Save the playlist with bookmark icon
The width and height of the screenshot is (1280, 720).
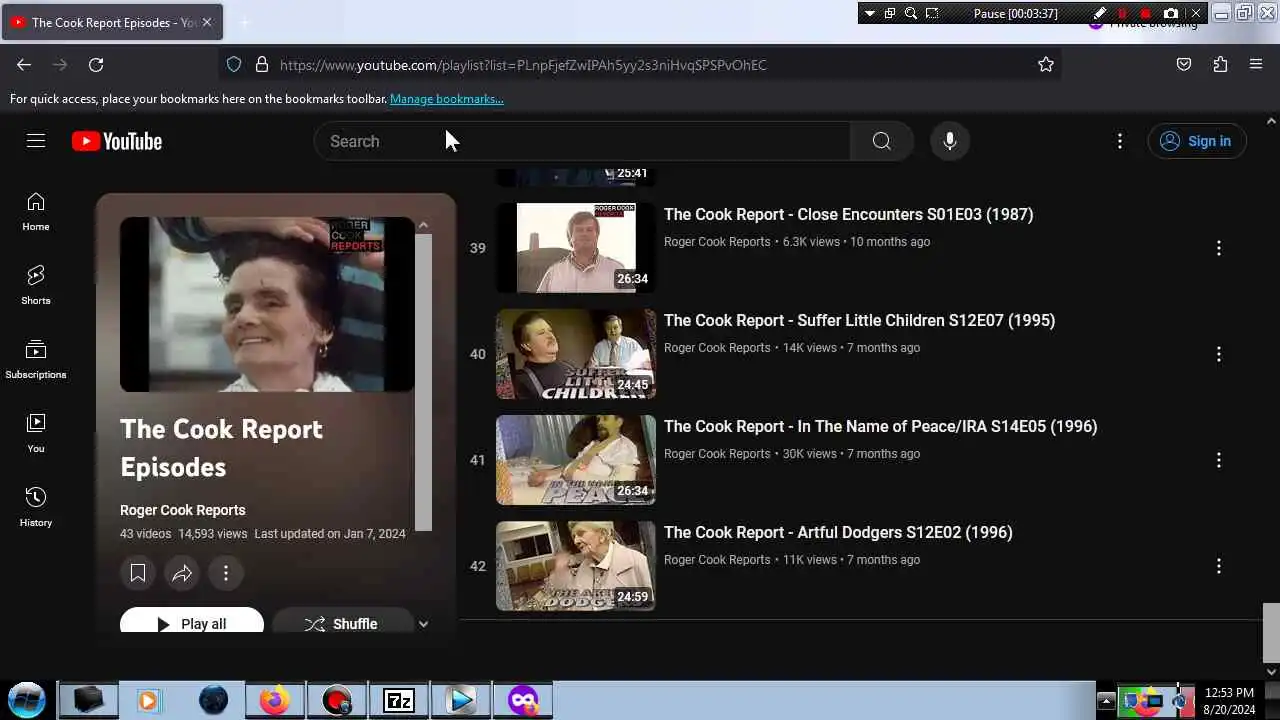tap(138, 573)
